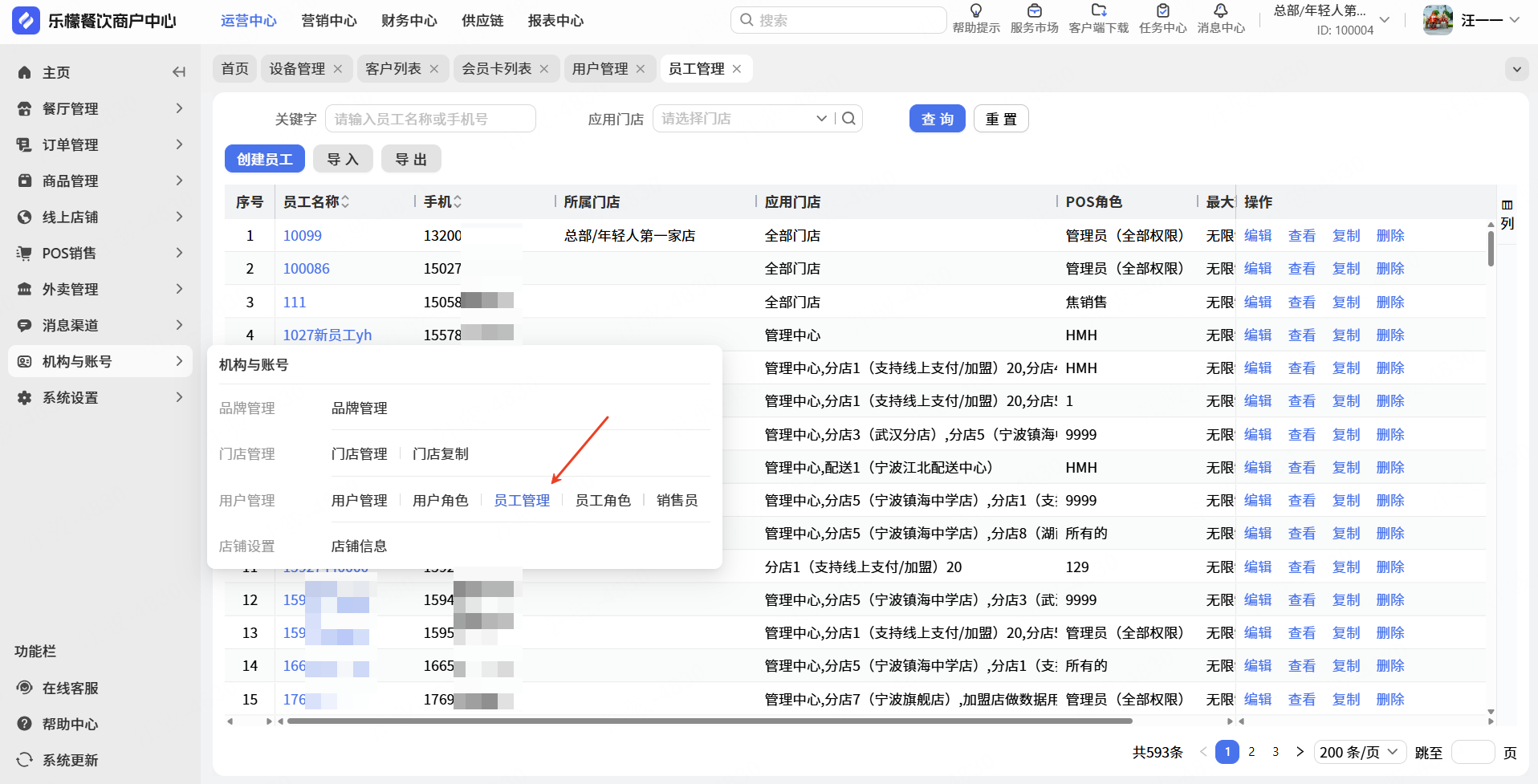Click the POS销售 cart icon
Viewport: 1538px width, 784px height.
coord(25,253)
